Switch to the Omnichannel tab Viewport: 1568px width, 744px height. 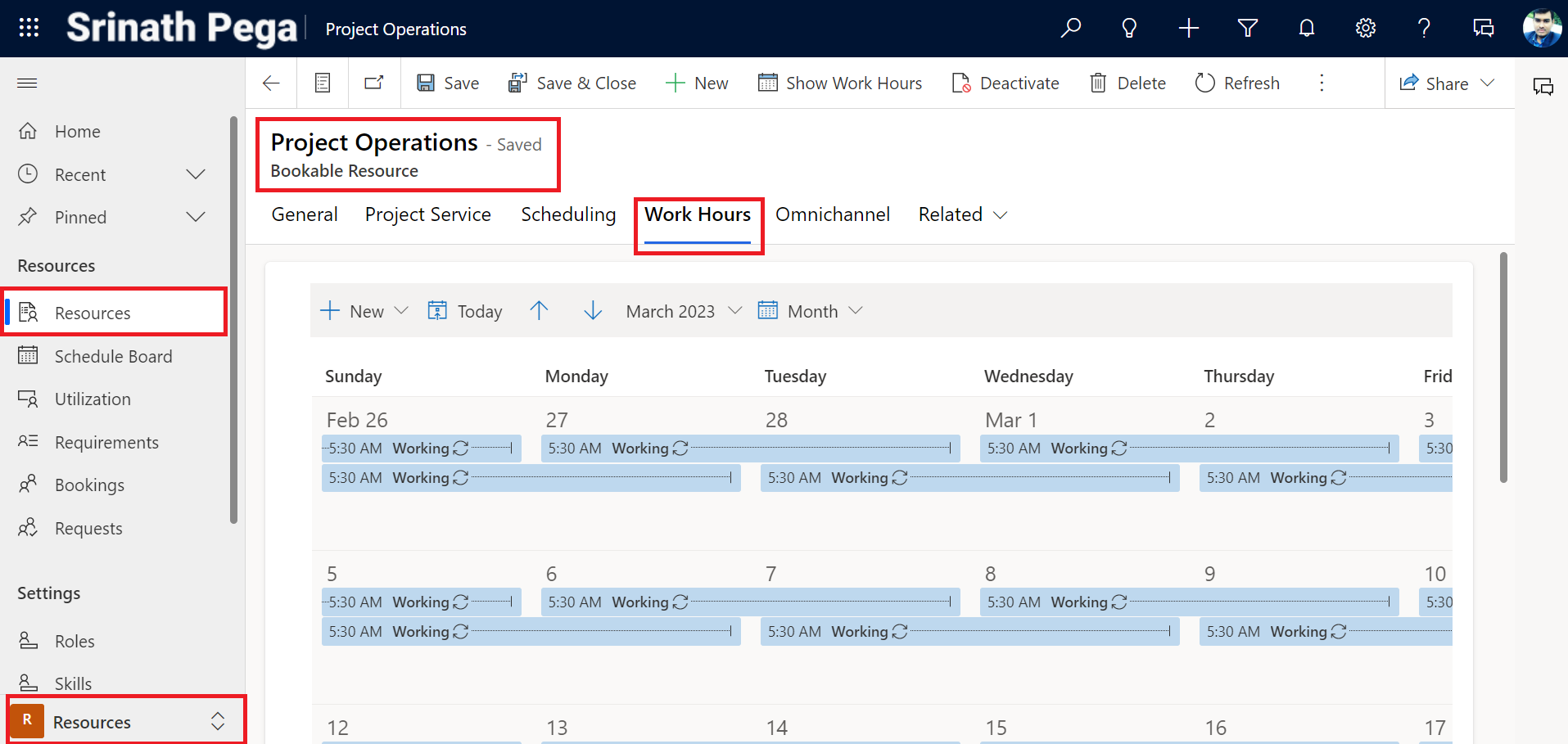coord(832,214)
